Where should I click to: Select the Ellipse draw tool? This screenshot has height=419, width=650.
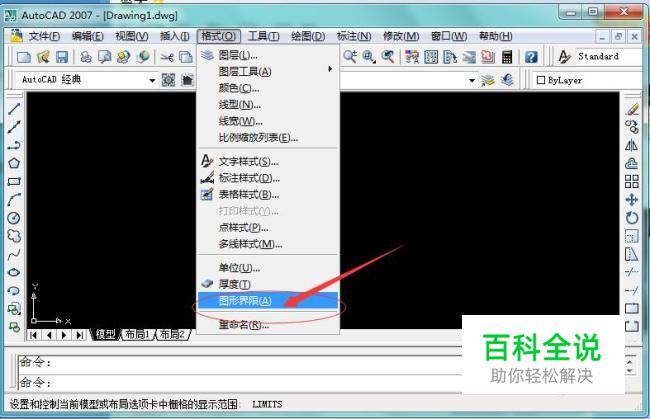click(14, 272)
